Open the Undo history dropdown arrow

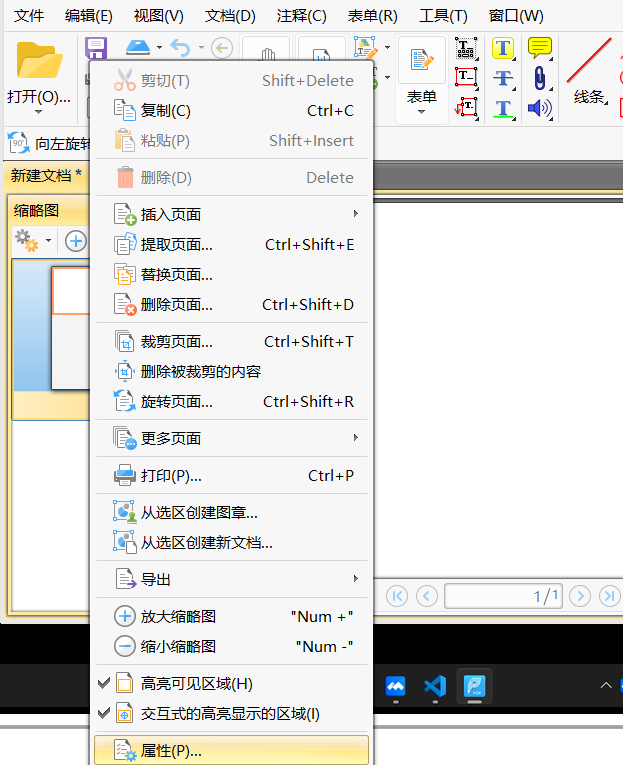[x=201, y=47]
